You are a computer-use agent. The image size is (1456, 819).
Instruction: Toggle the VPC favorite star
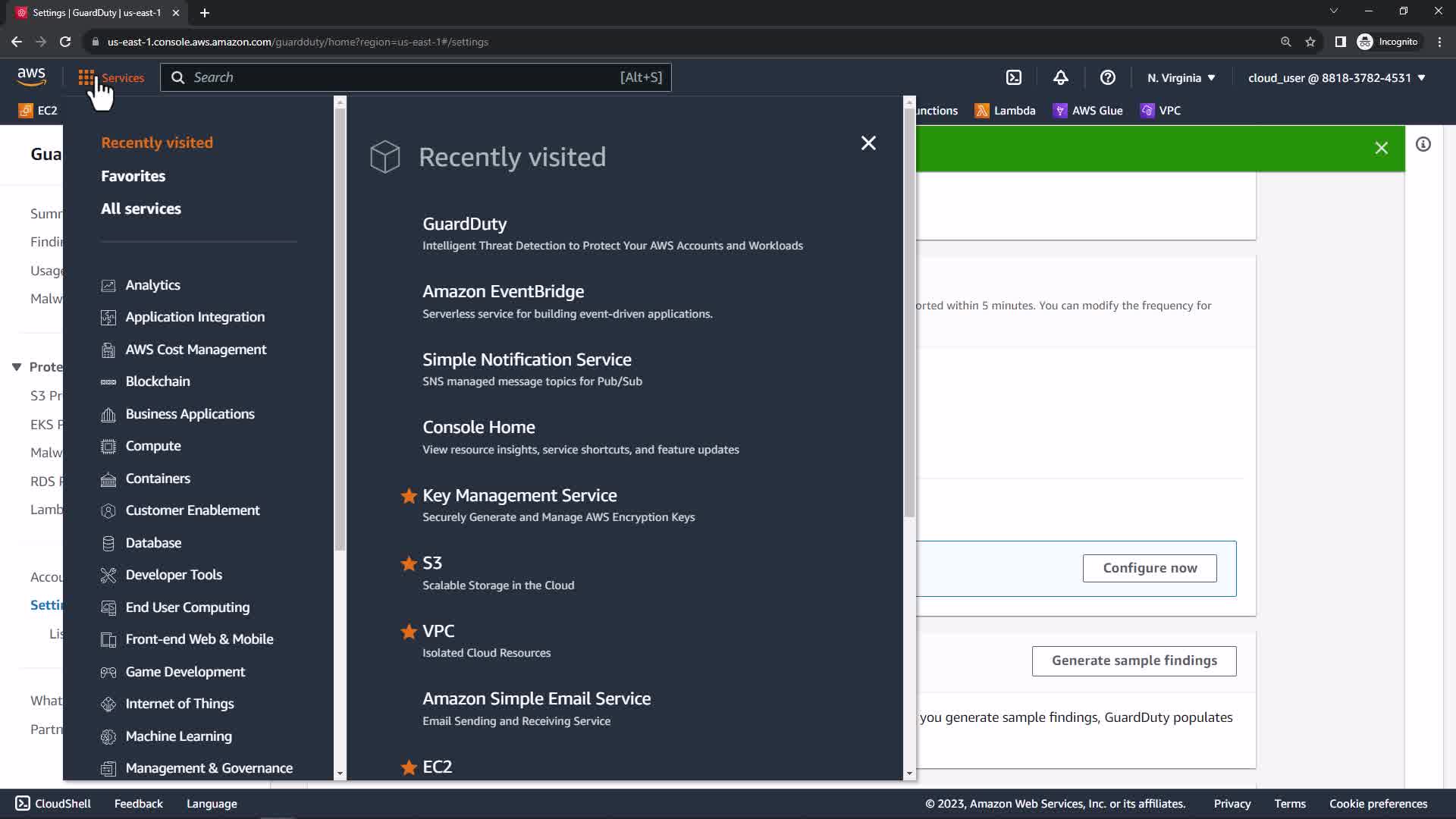pyautogui.click(x=409, y=631)
